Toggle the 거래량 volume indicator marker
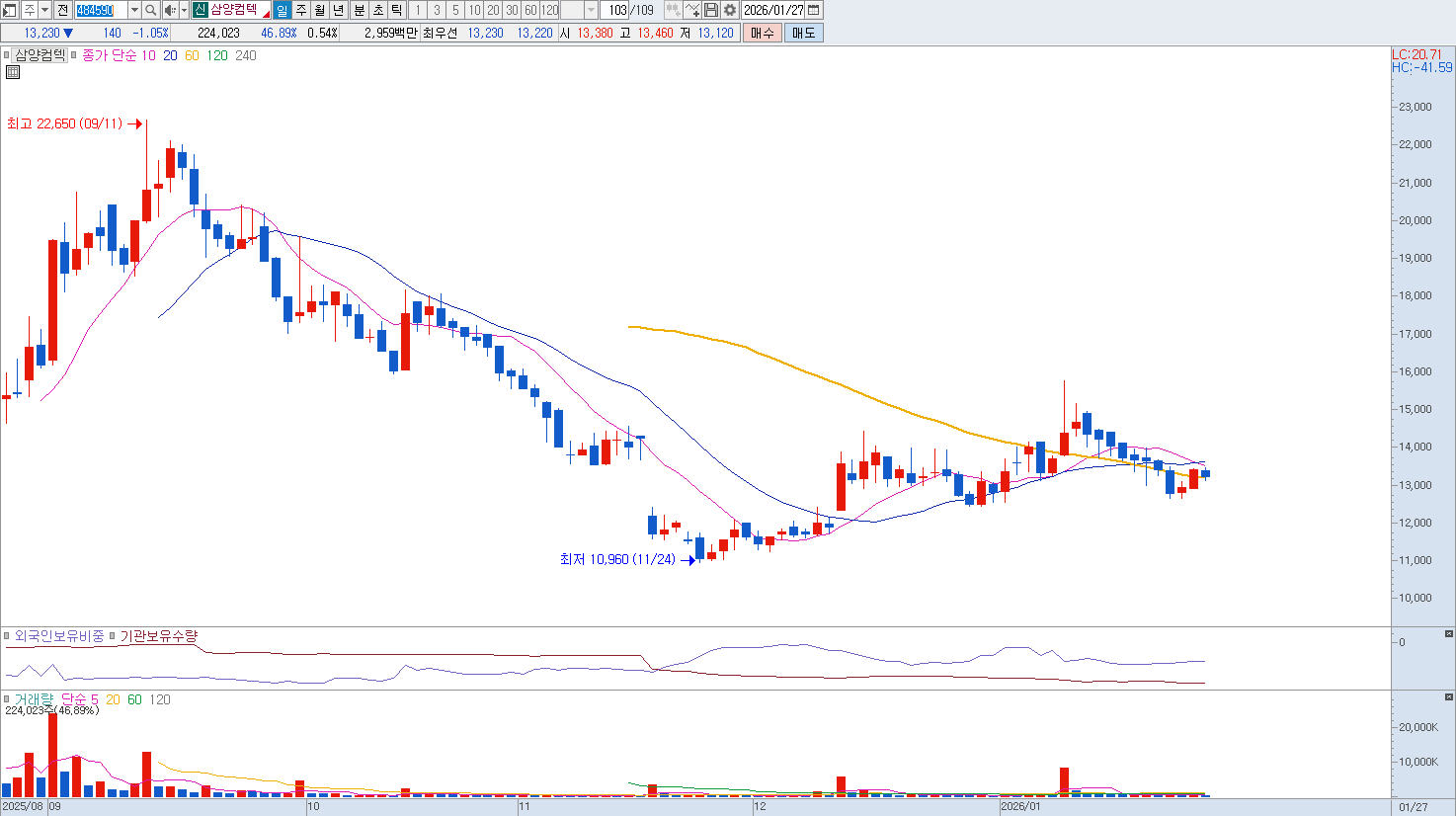 [x=7, y=699]
